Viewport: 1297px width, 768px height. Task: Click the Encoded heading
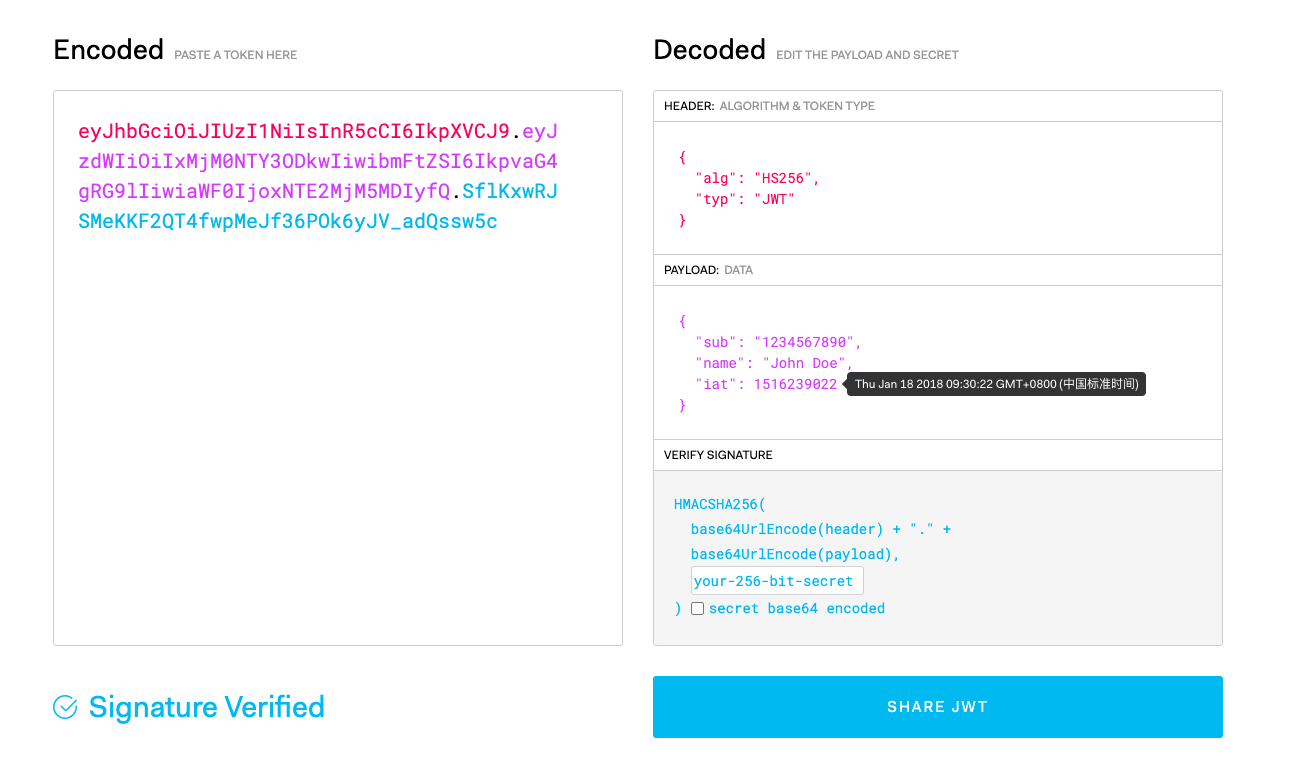point(108,50)
